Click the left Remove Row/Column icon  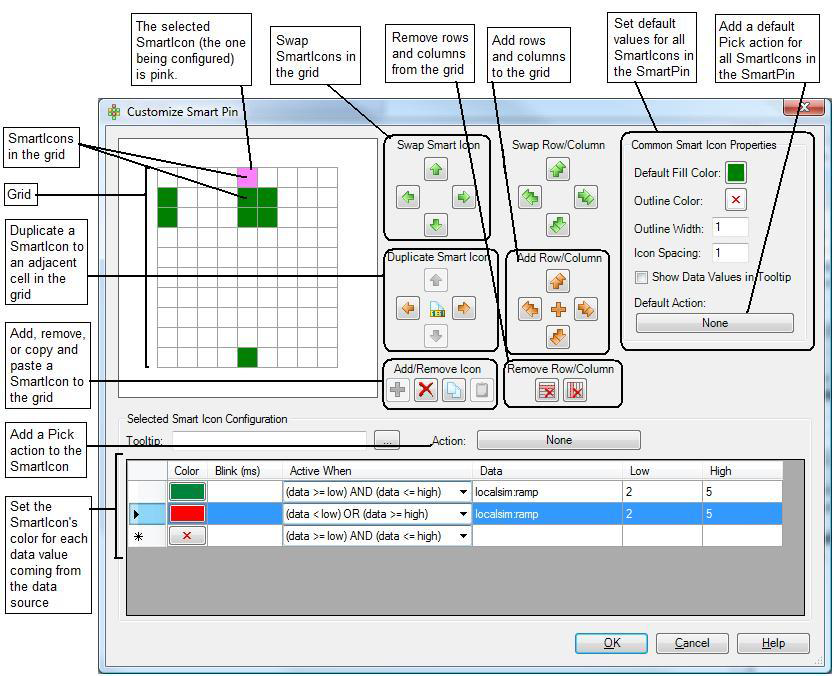click(x=547, y=390)
